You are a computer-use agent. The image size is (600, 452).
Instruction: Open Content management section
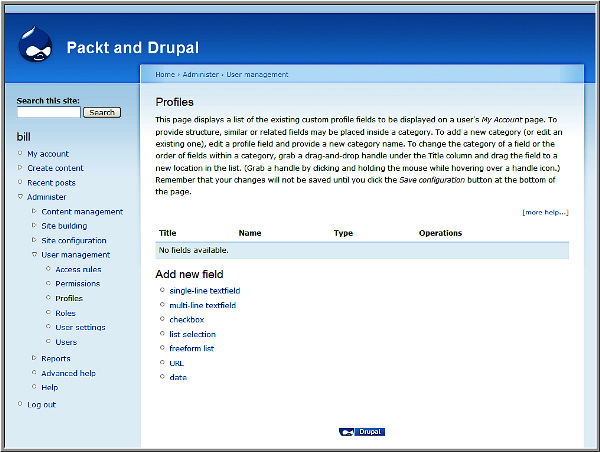[82, 212]
